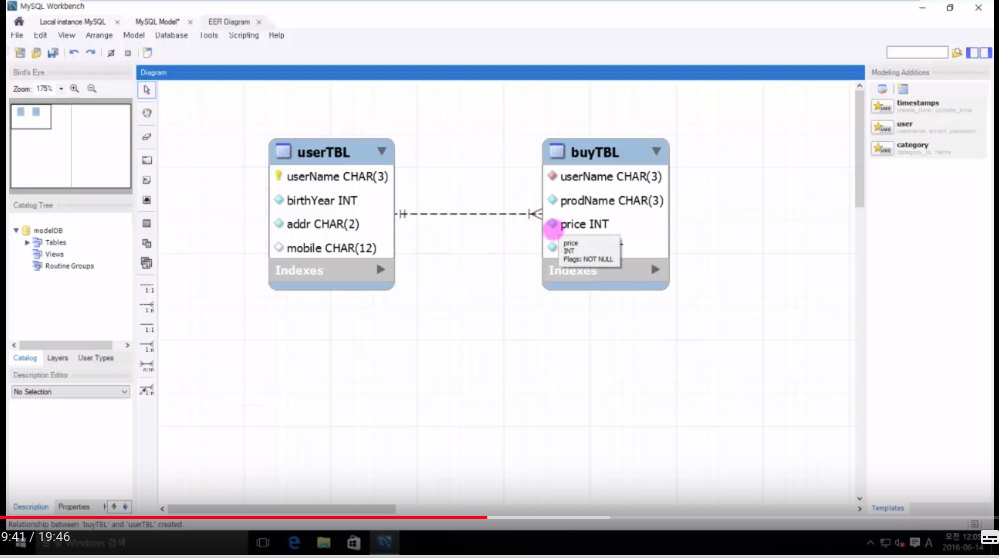Open the Database menu
This screenshot has width=999, height=558.
[x=171, y=35]
